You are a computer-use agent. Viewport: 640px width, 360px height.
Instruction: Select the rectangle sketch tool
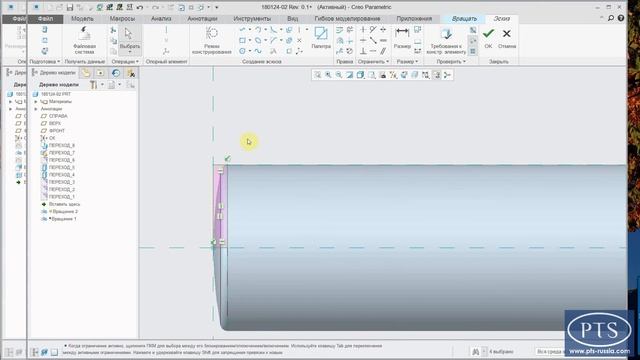click(x=242, y=40)
